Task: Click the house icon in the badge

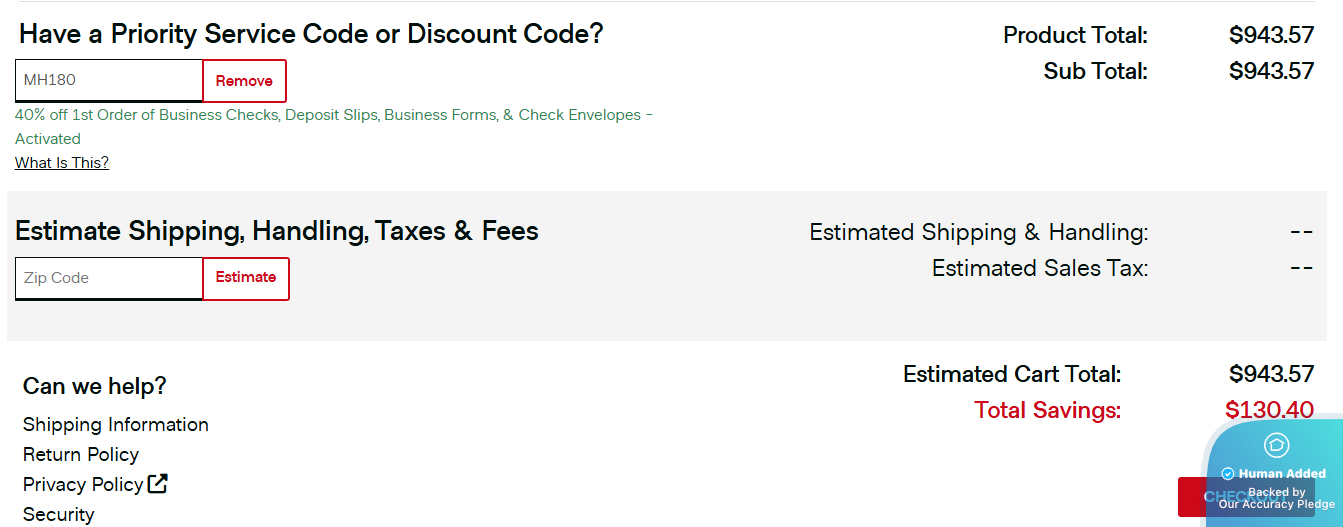Action: click(1276, 445)
